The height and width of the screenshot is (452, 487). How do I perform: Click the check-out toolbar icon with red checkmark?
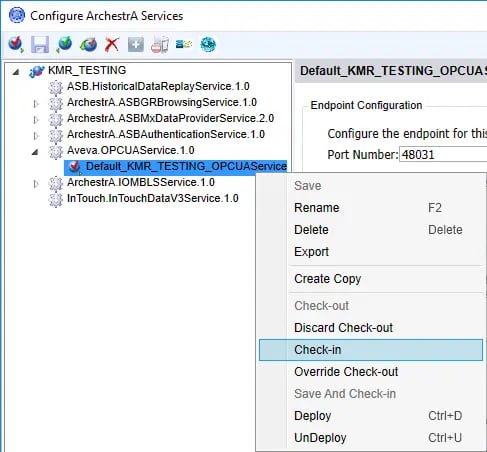(16, 44)
